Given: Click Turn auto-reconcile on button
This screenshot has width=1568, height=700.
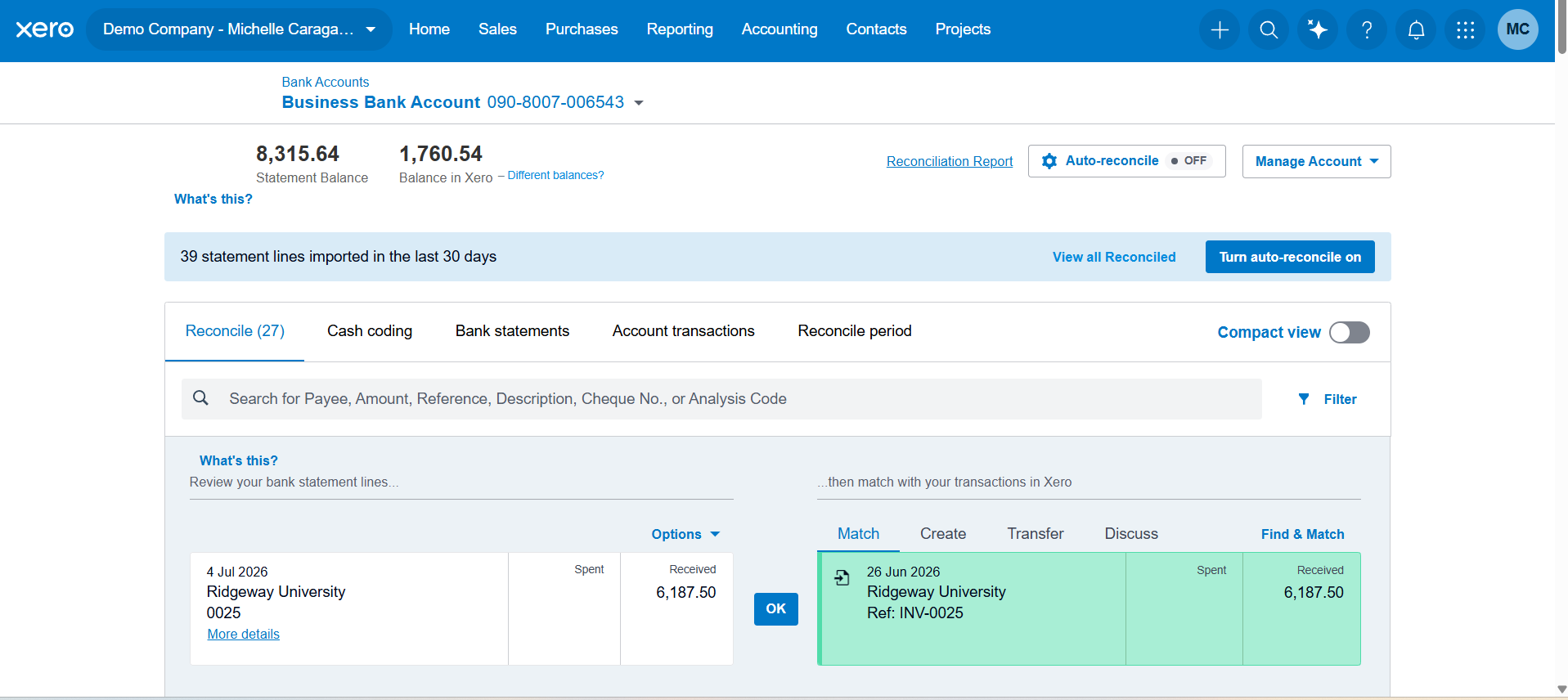Looking at the screenshot, I should click(1290, 257).
